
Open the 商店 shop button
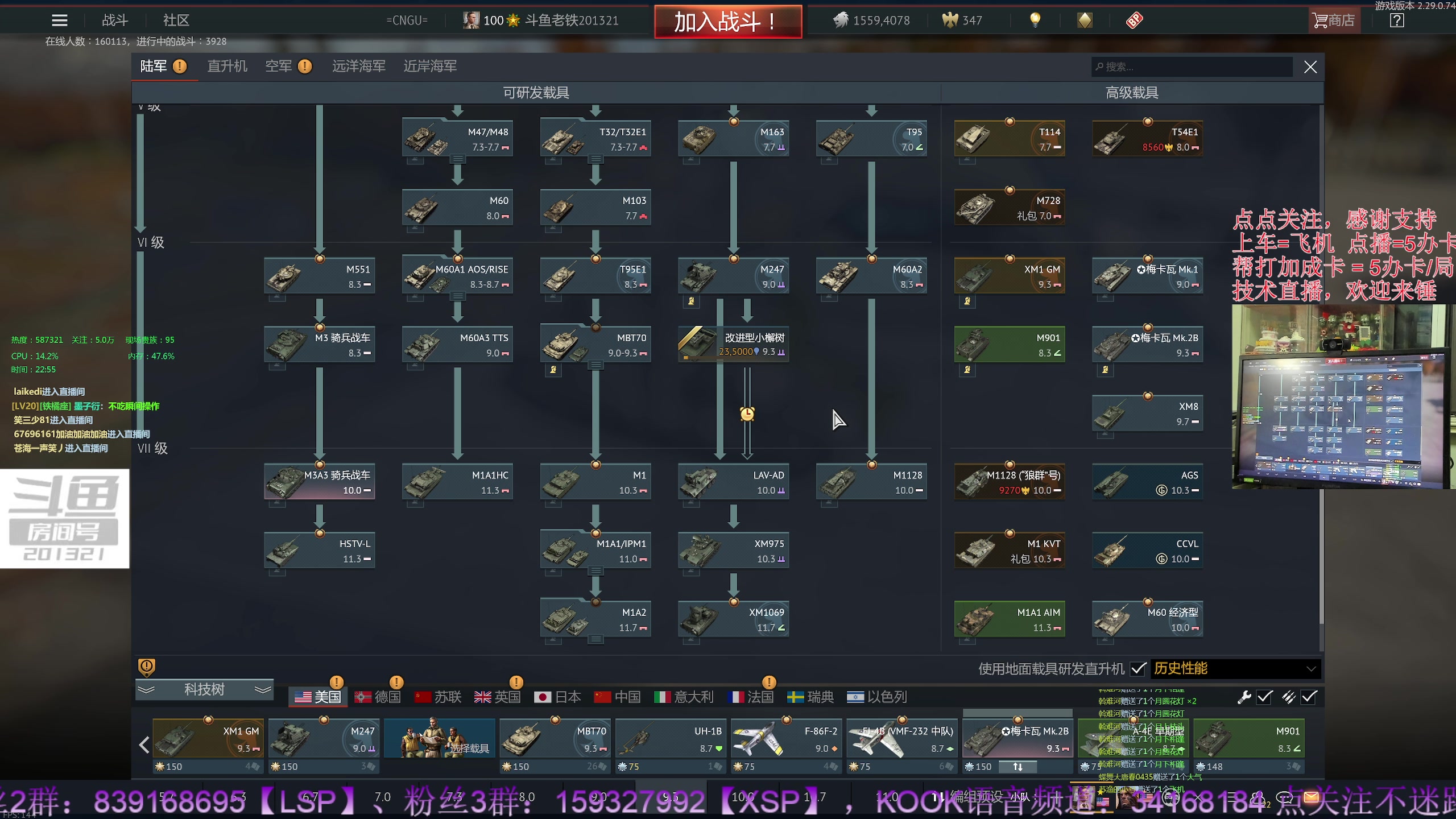point(1334,20)
